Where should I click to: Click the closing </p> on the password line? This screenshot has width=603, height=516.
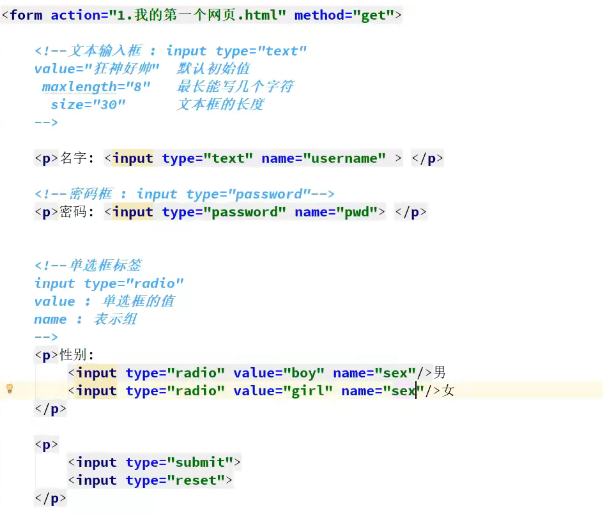point(411,212)
